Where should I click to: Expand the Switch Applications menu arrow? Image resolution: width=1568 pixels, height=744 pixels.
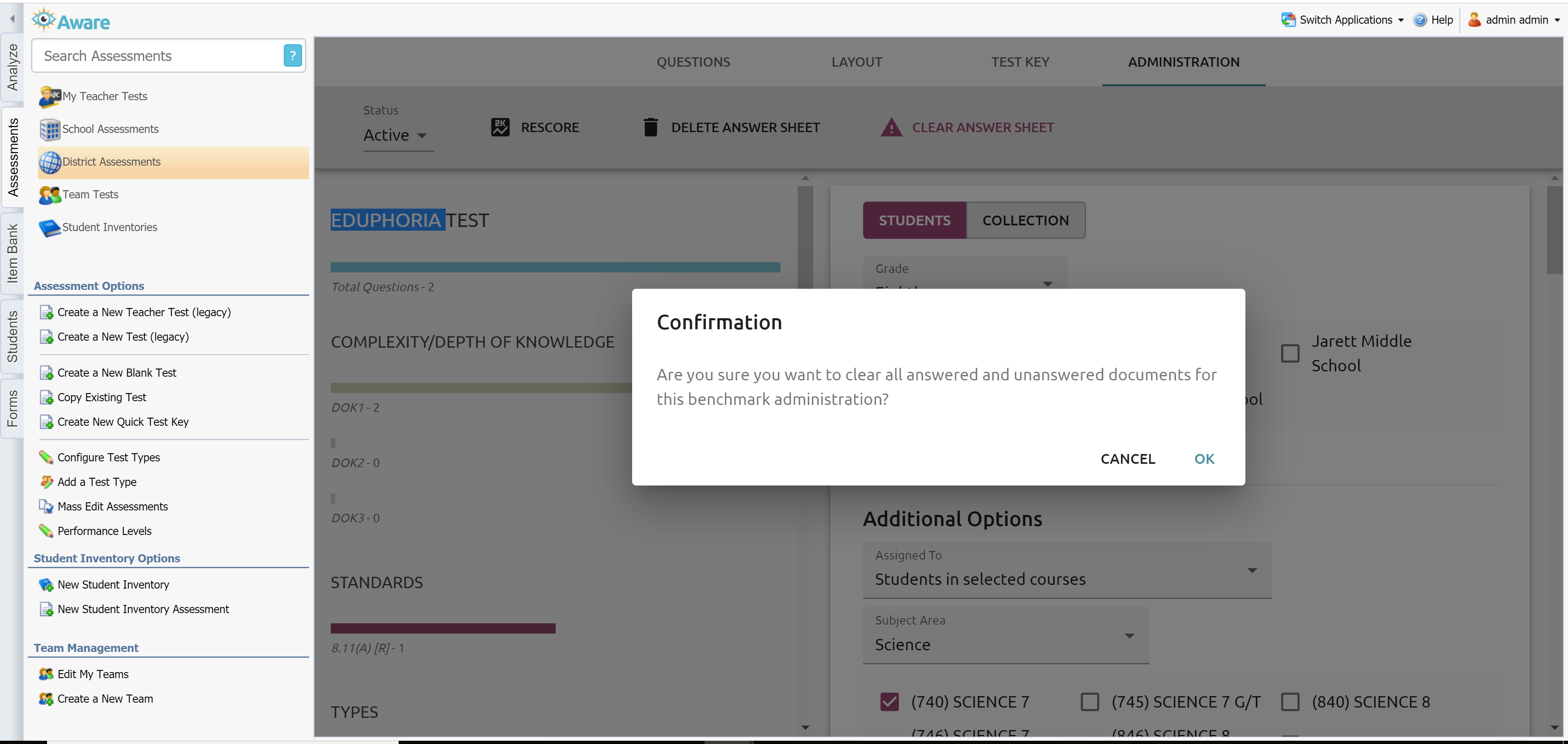(1401, 20)
